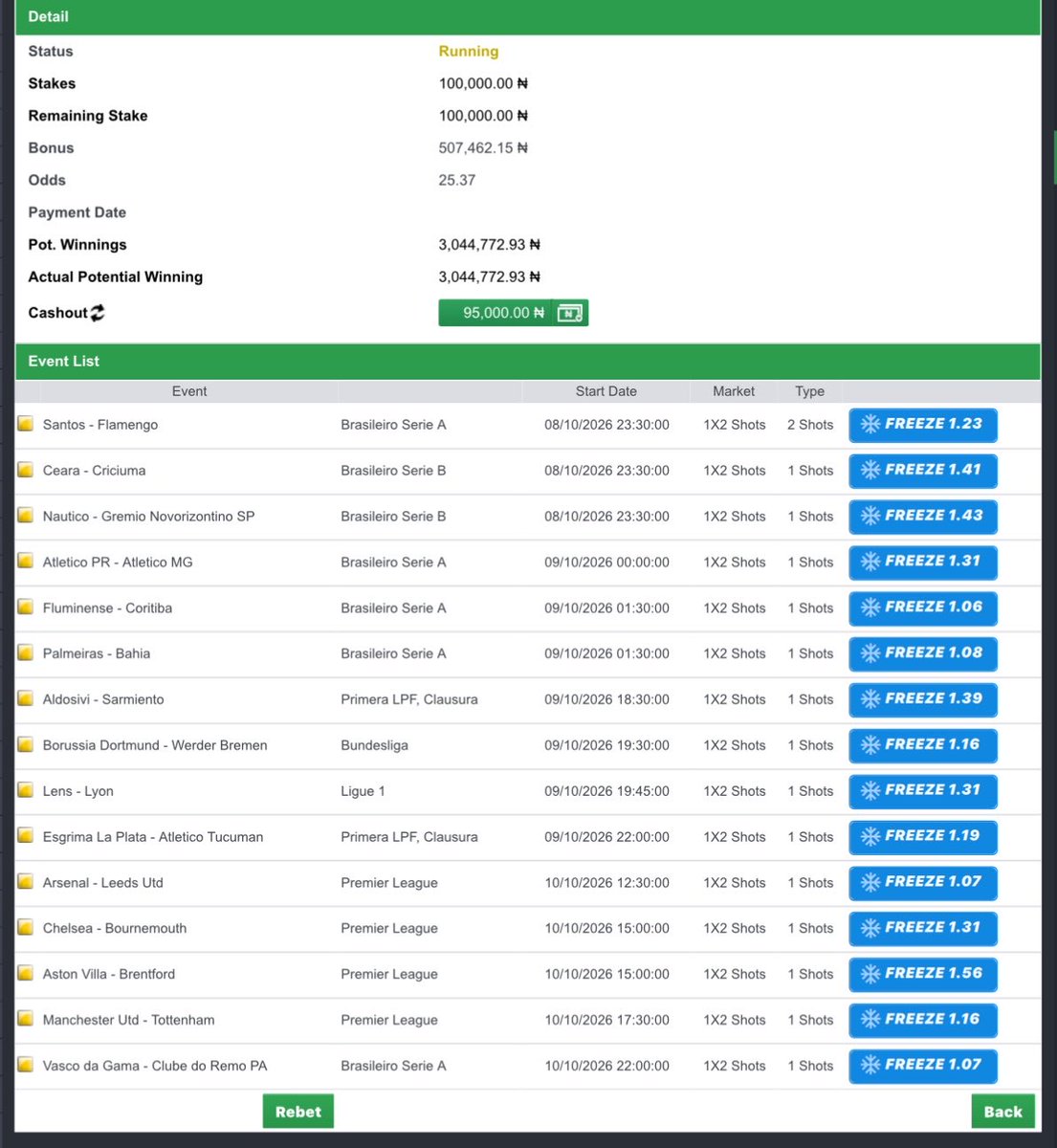Viewport: 1057px width, 1148px height.
Task: Freeze Santos - Flamengo at 1.23
Action: (923, 425)
